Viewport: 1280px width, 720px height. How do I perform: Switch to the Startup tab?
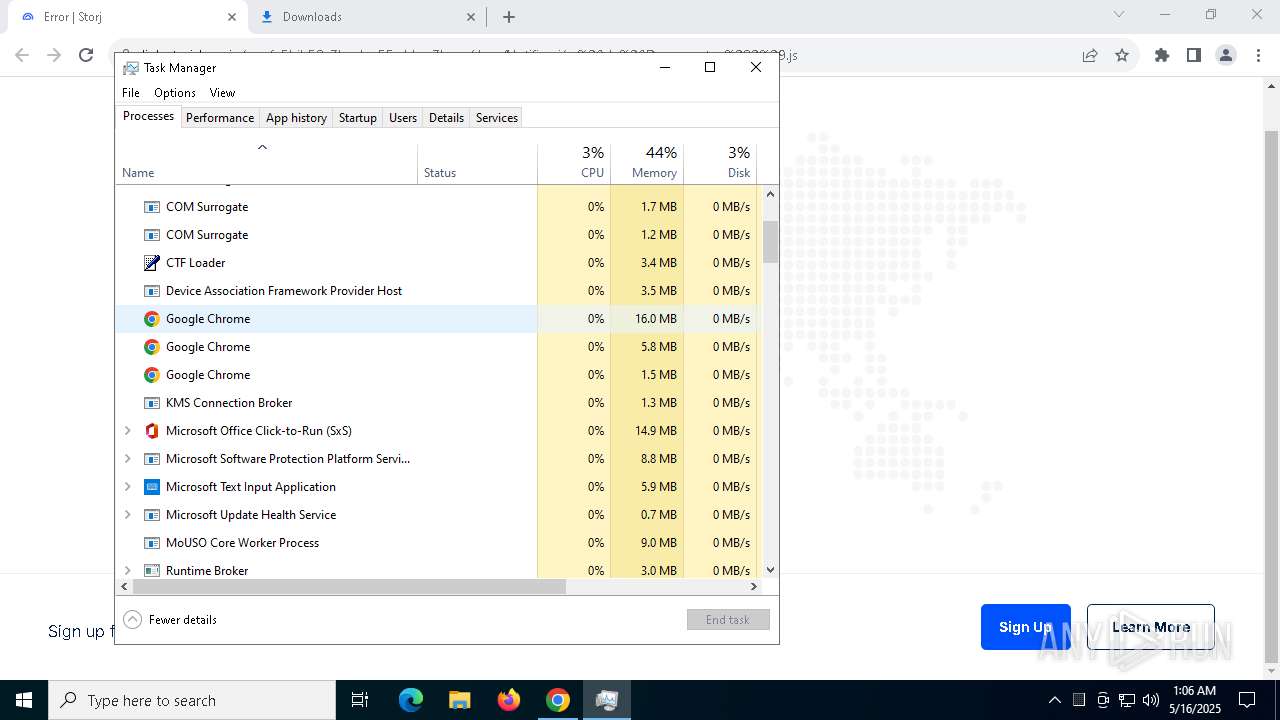pyautogui.click(x=357, y=118)
